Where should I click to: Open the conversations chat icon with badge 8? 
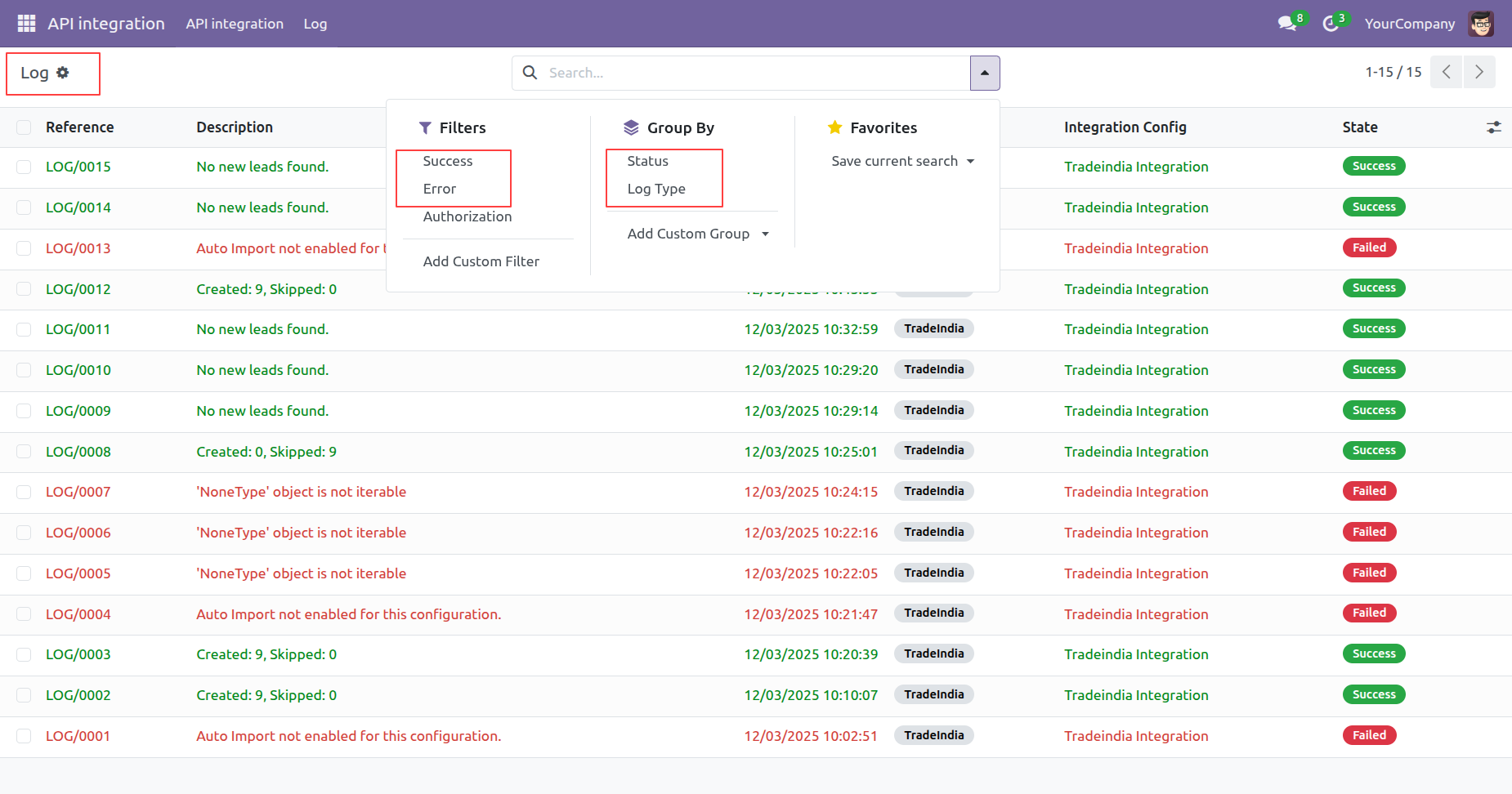[1288, 24]
